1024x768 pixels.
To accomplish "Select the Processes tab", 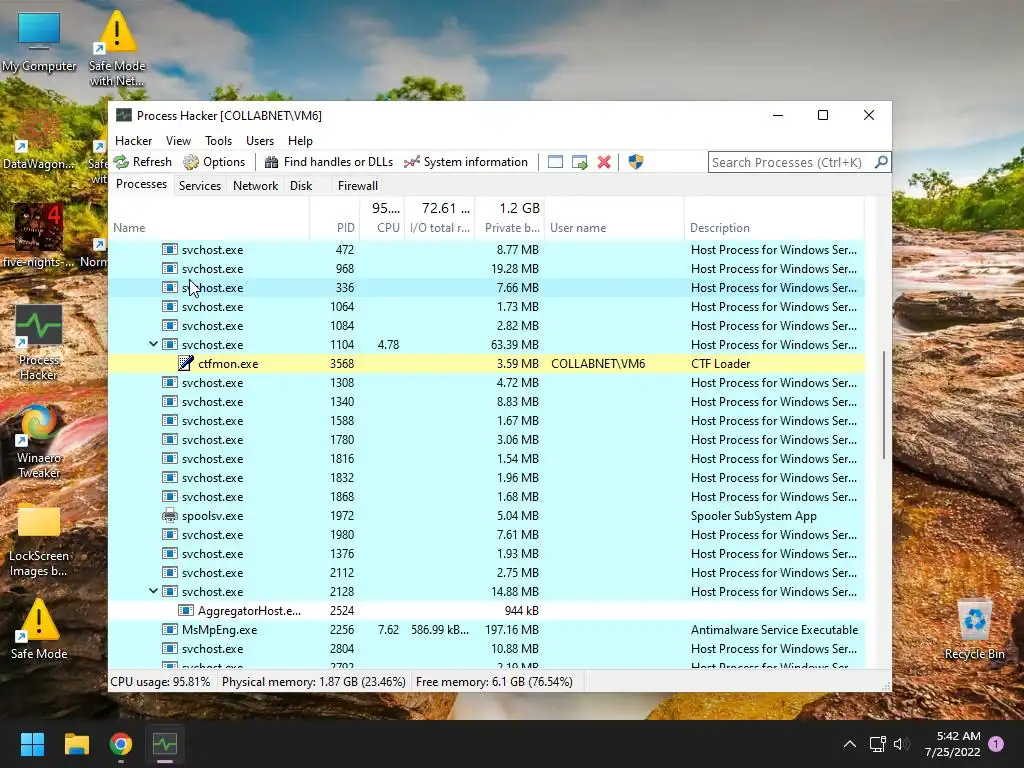I will tap(141, 184).
